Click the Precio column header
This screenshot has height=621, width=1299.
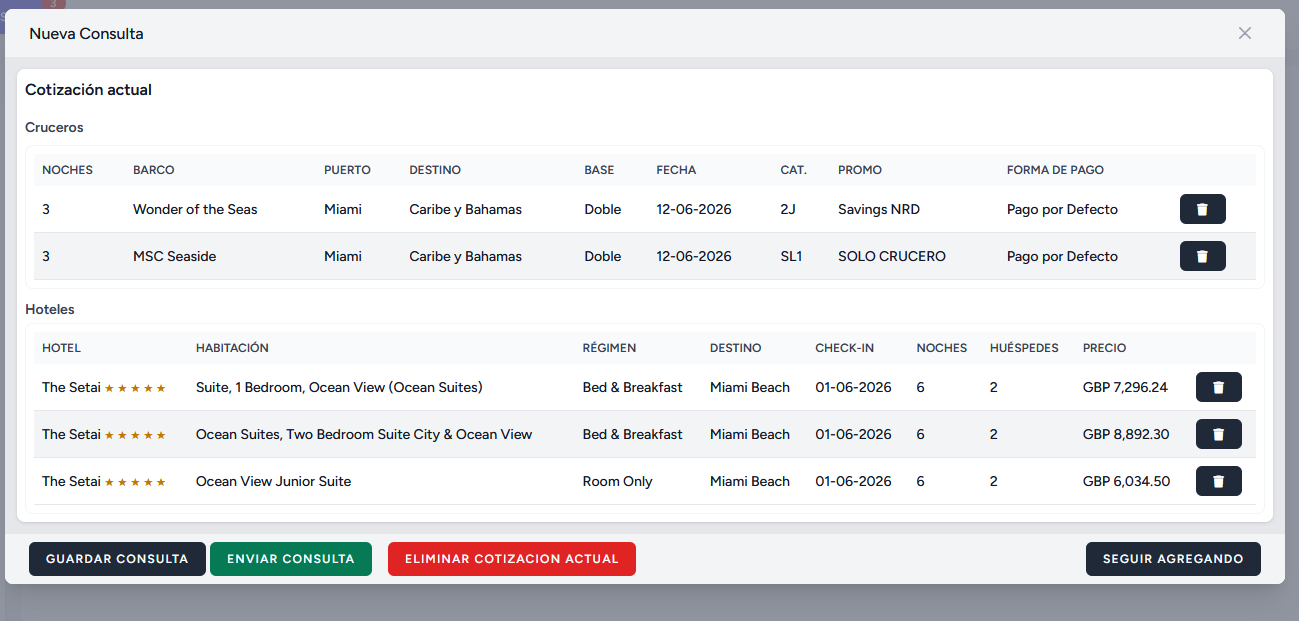coord(1104,348)
